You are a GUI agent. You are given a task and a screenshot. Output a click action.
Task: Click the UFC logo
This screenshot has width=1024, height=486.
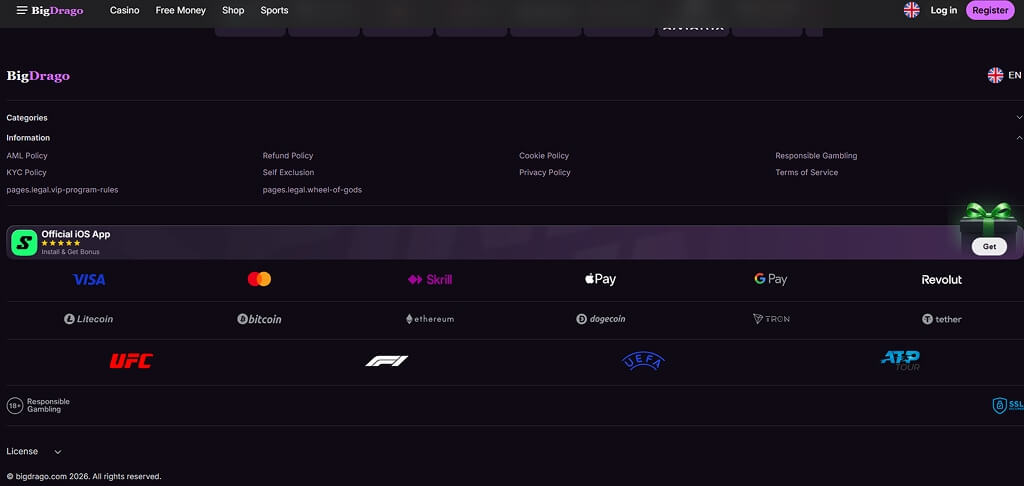click(x=131, y=361)
